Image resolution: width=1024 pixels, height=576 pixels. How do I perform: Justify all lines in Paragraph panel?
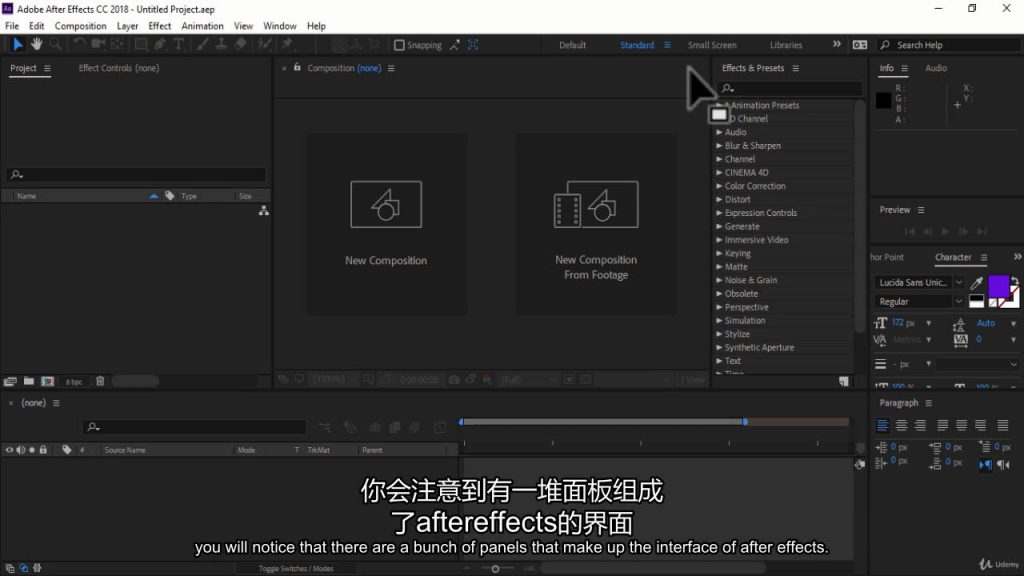[1003, 426]
